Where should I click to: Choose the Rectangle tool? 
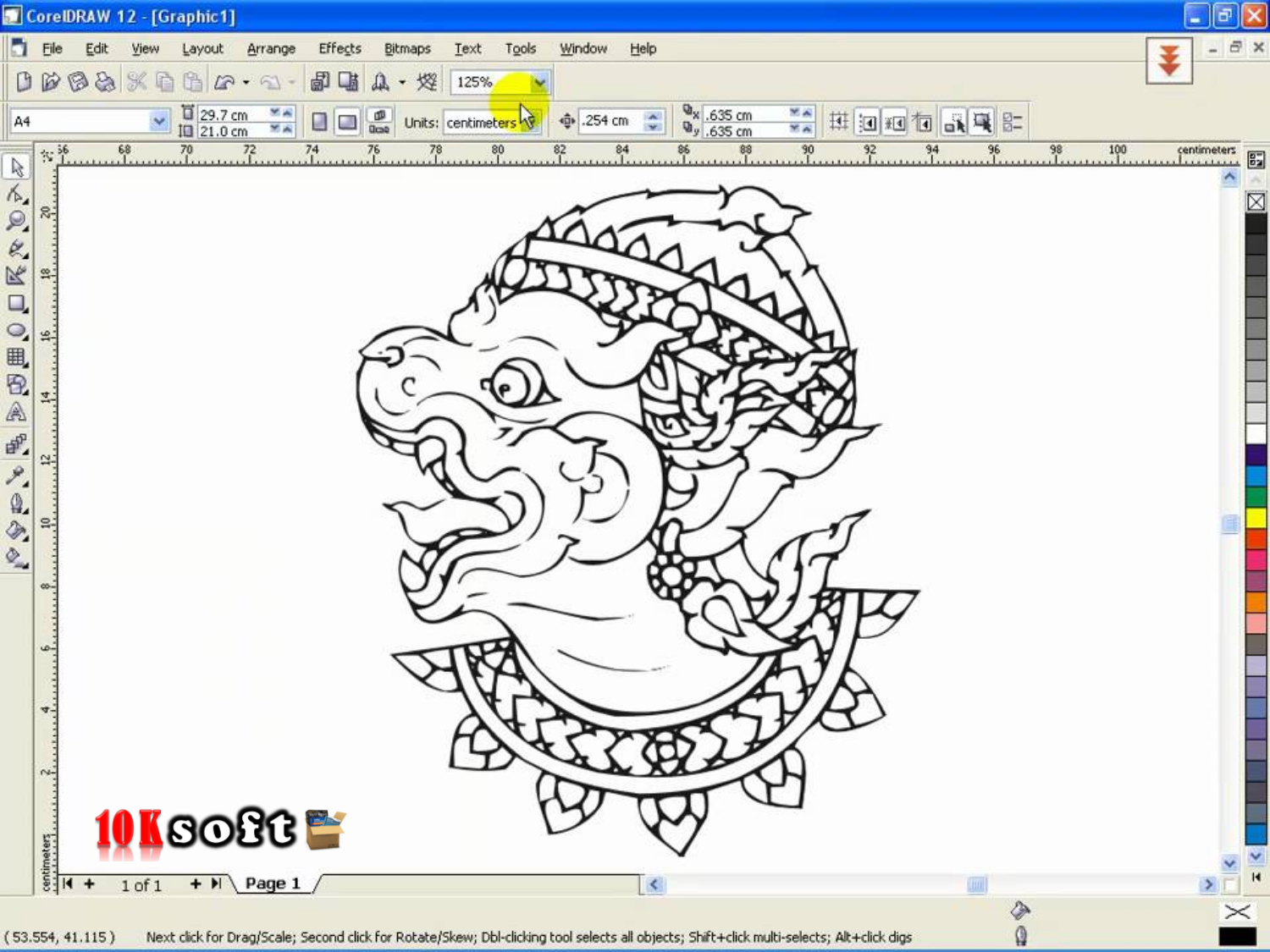[x=16, y=303]
